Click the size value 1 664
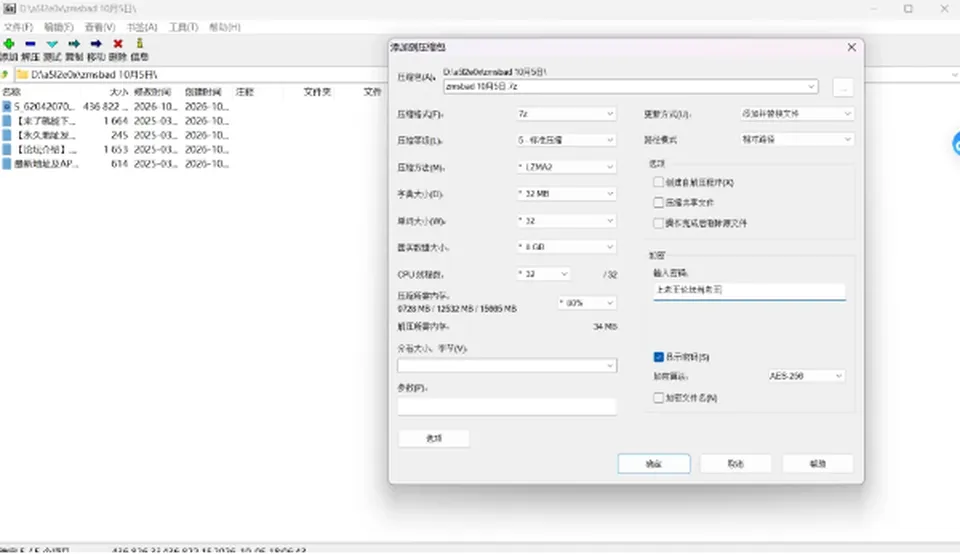Image resolution: width=960 pixels, height=554 pixels. pos(116,121)
